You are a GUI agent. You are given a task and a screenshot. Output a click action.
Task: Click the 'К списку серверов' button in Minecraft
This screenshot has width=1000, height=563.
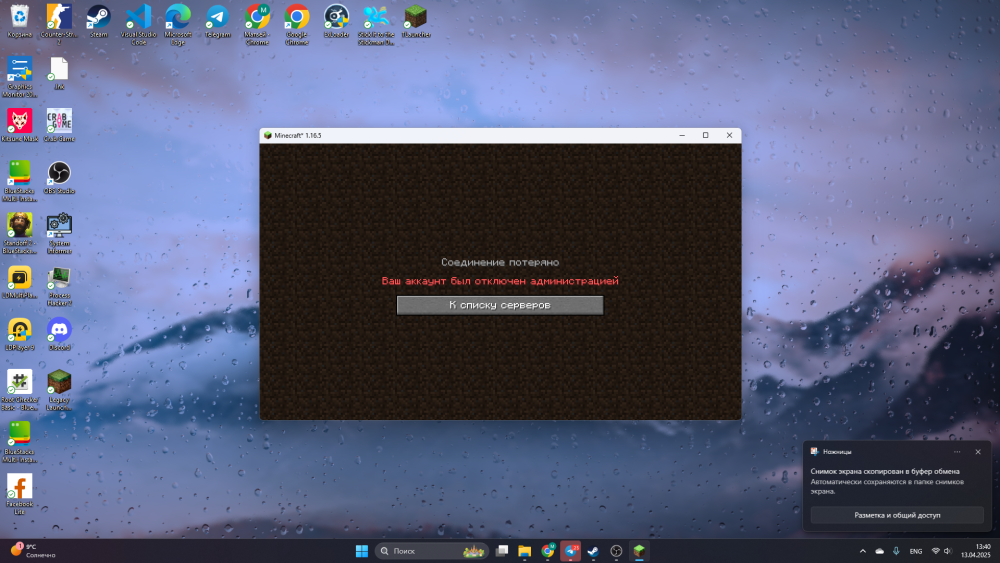click(499, 305)
